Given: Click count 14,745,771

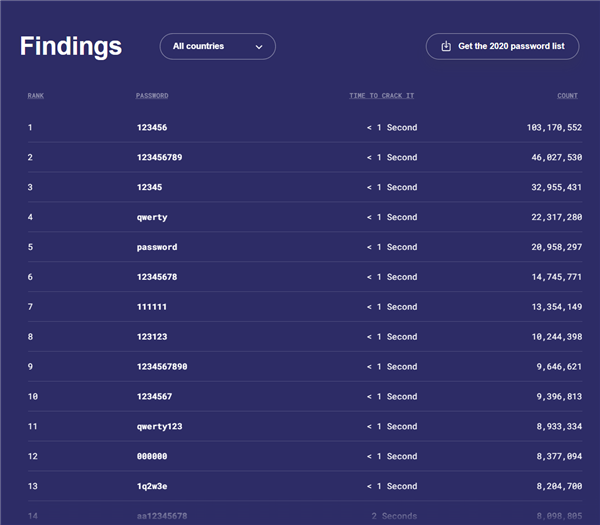Looking at the screenshot, I should [x=557, y=277].
